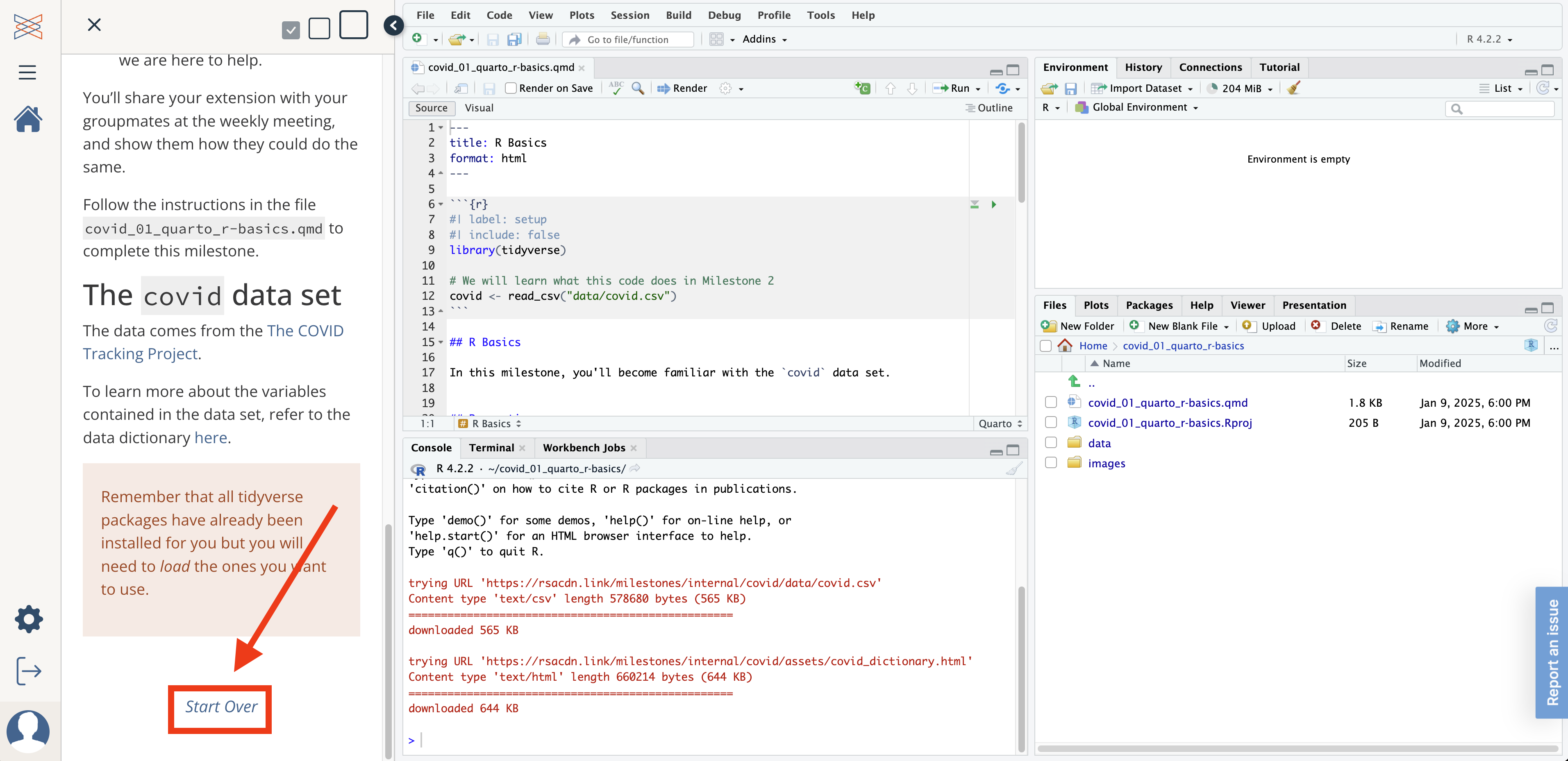Check the box beside the data folder
The height and width of the screenshot is (761, 1568).
coord(1051,443)
